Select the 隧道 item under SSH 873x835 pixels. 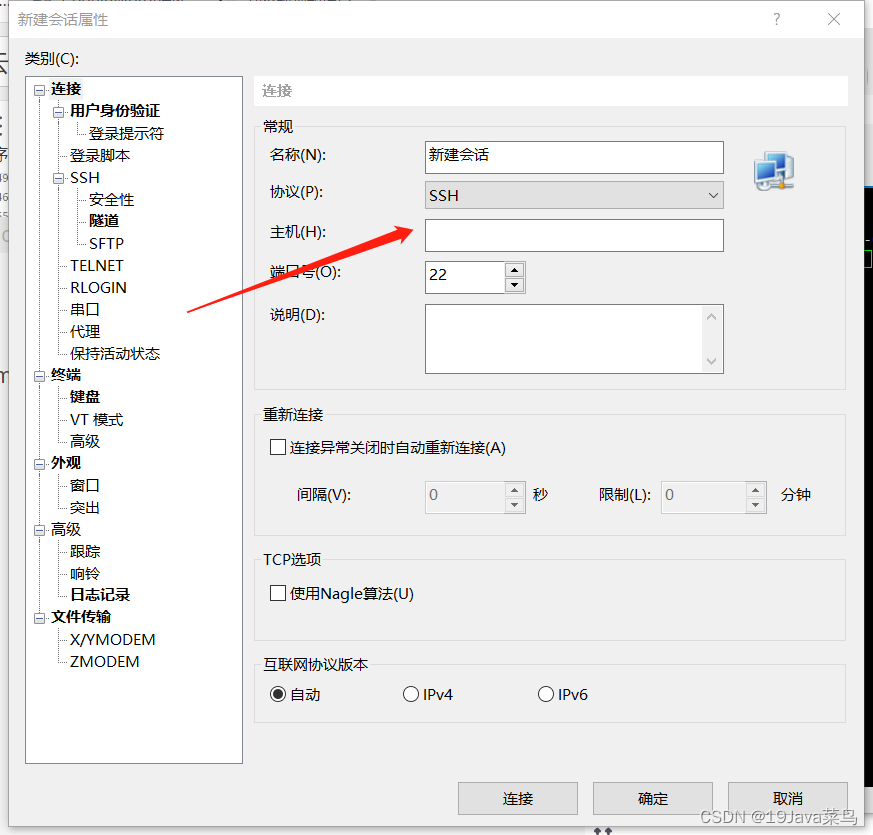104,220
